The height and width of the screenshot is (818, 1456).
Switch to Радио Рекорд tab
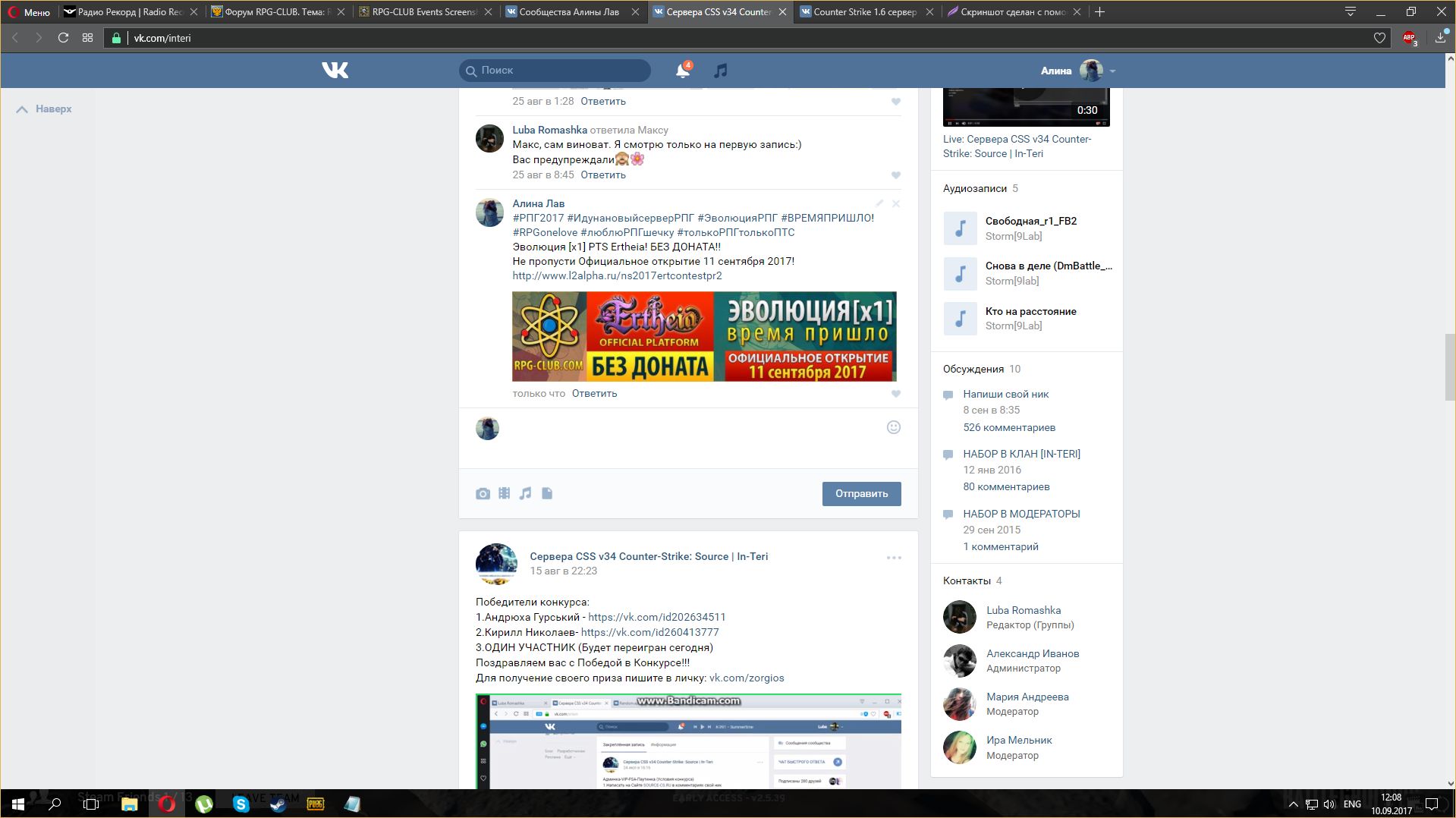point(131,12)
